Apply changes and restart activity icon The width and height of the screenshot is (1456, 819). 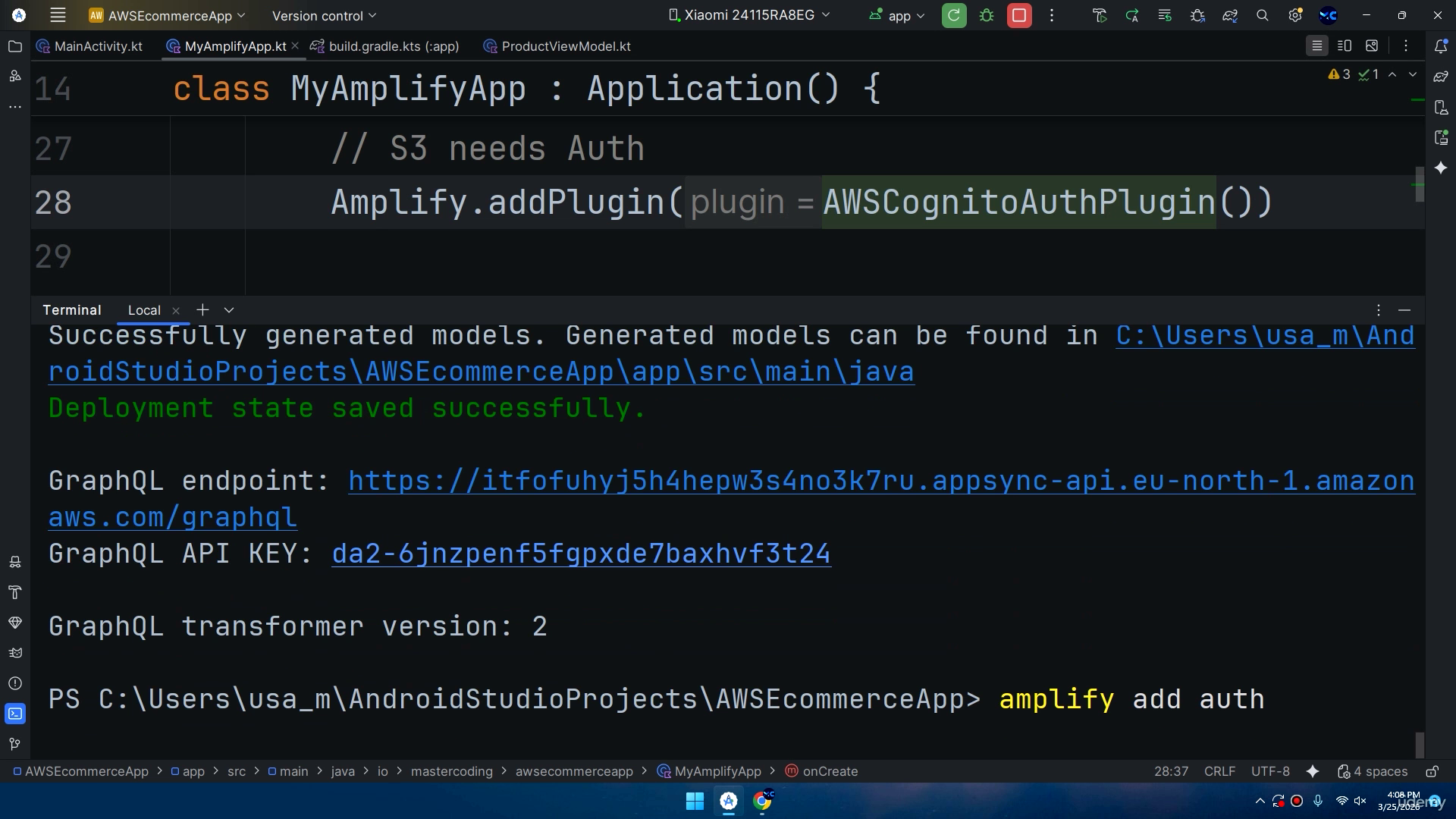[x=1132, y=15]
